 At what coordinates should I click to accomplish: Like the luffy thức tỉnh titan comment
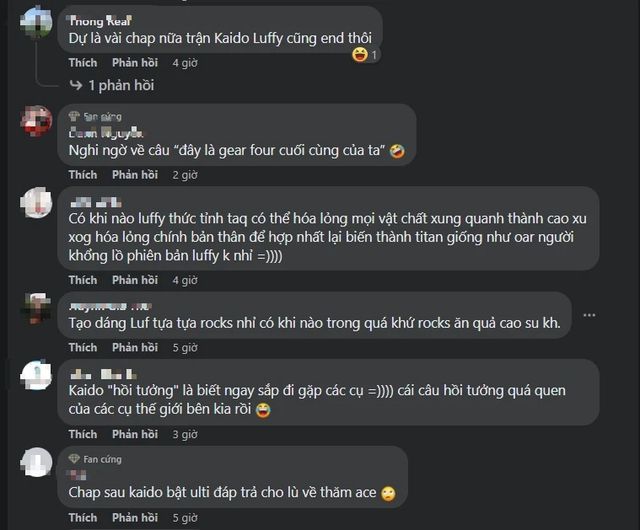click(x=83, y=280)
